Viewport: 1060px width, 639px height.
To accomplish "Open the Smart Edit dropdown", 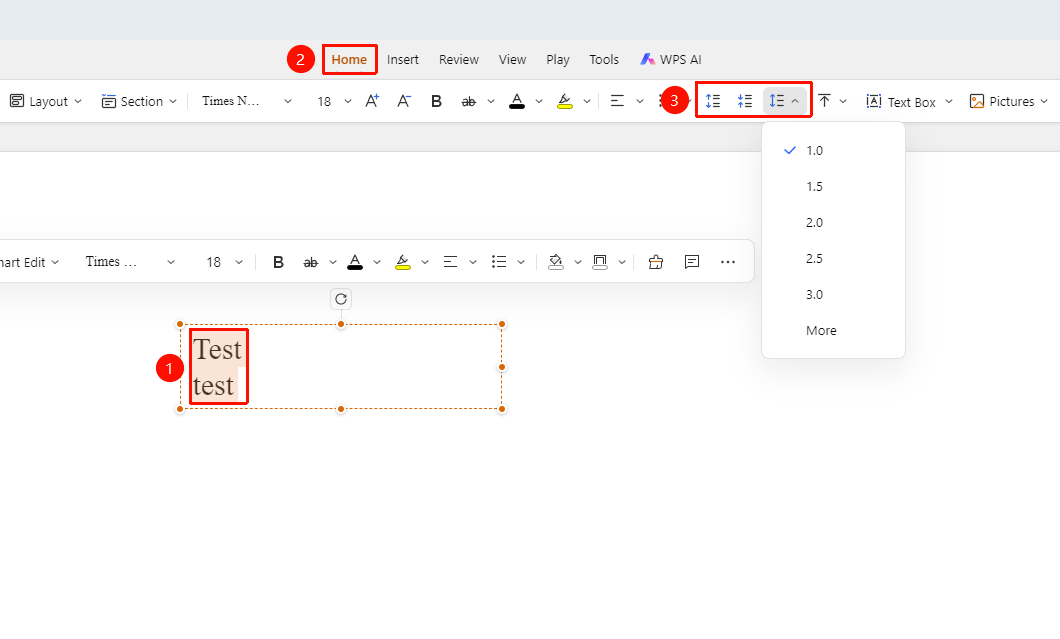I will (x=28, y=262).
